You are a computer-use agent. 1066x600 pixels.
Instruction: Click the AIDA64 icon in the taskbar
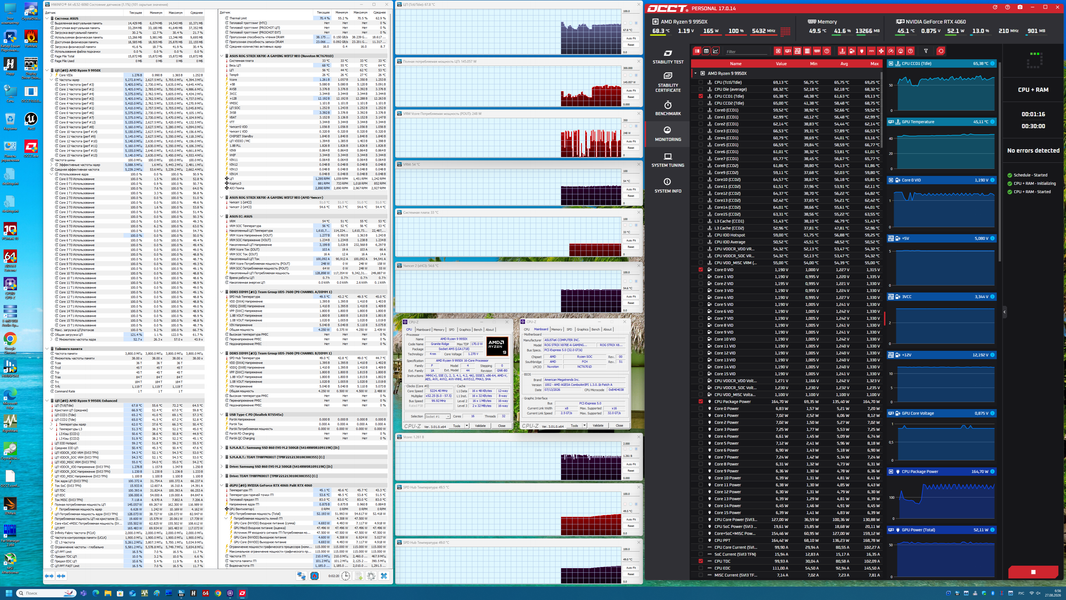click(x=205, y=593)
